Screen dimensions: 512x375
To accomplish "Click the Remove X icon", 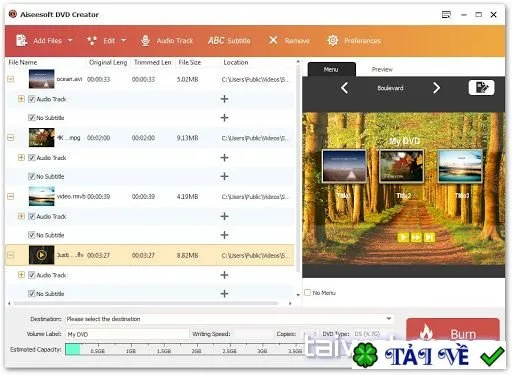I will pos(273,40).
